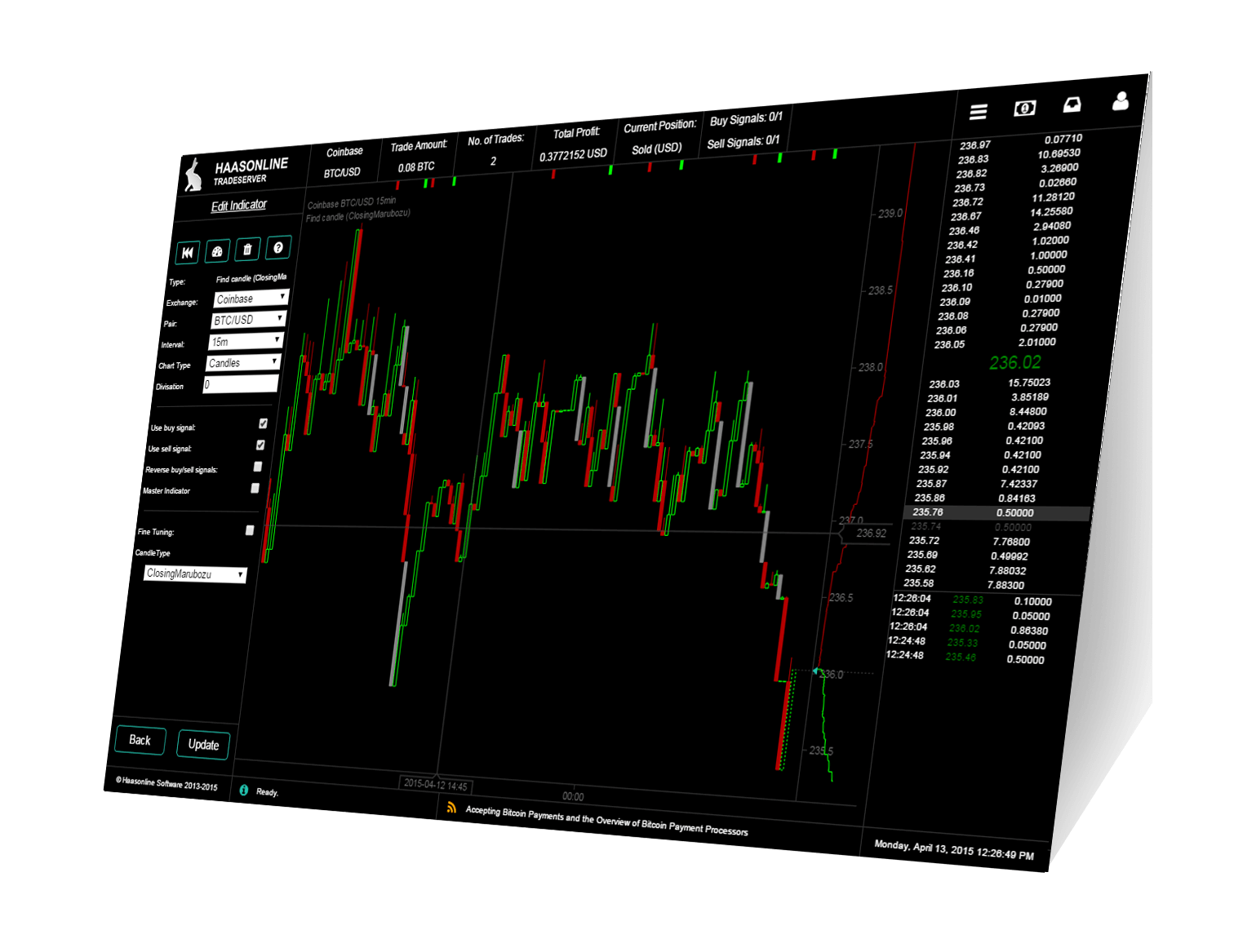Open the Pair dropdown showing BTC/USD
This screenshot has width=1234, height=952.
click(249, 320)
